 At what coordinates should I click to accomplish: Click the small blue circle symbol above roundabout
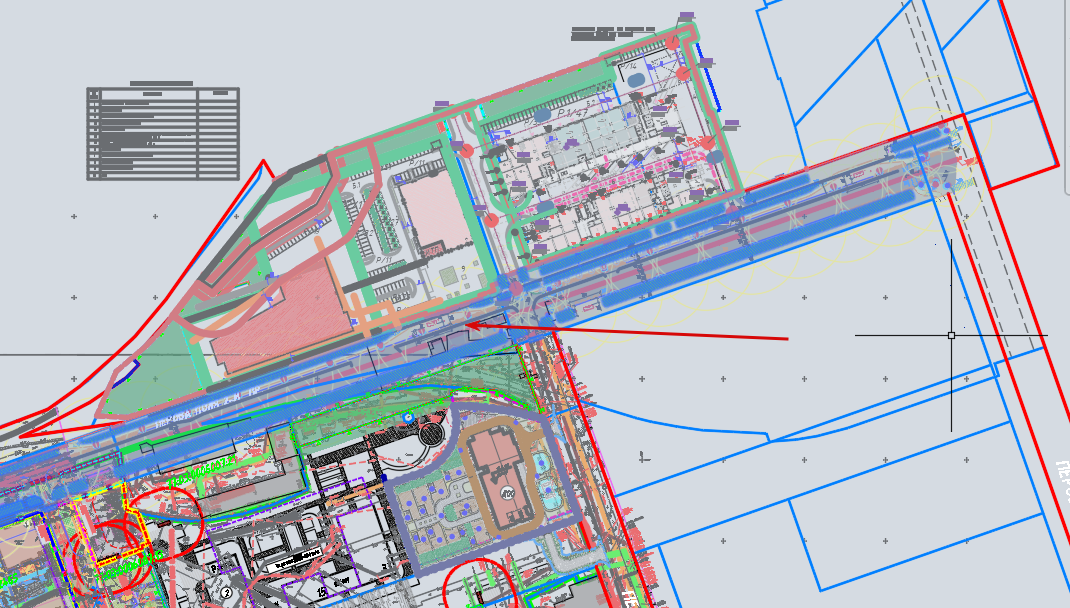(x=408, y=418)
